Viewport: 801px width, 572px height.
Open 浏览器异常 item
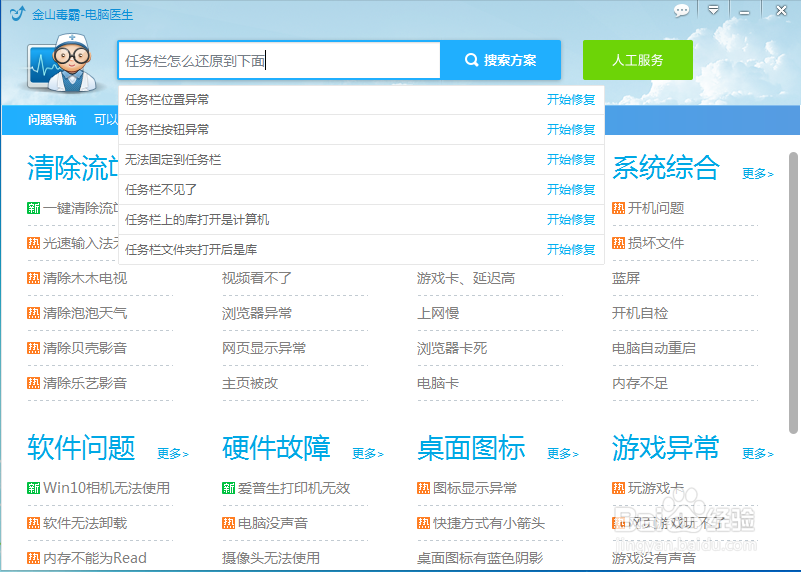click(257, 313)
